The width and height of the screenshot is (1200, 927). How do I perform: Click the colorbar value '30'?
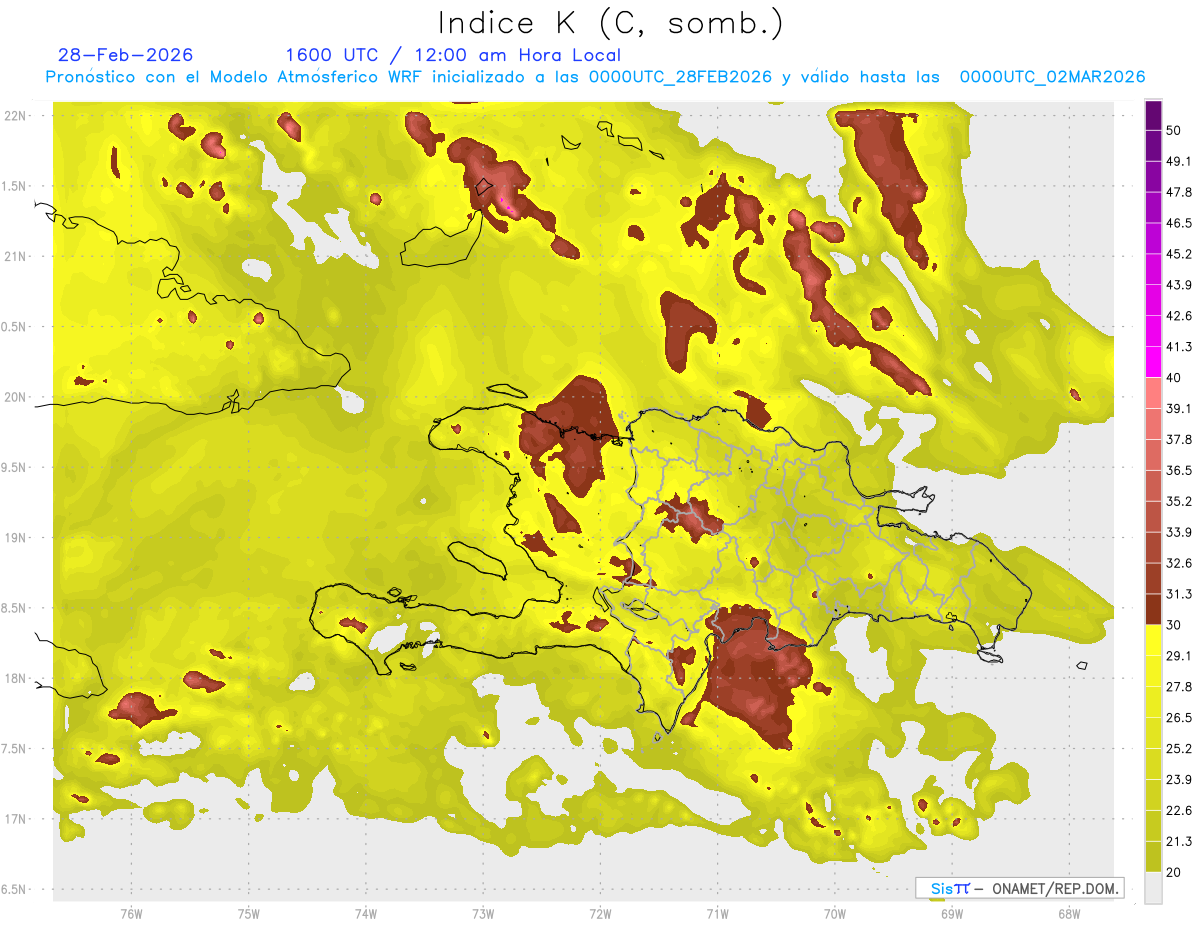coord(1174,626)
